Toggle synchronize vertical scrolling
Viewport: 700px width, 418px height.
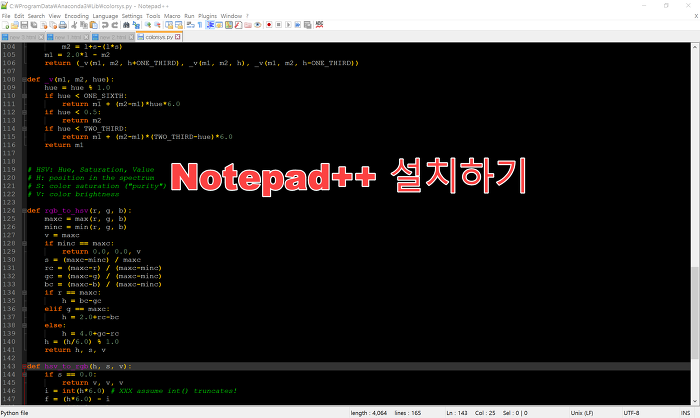pos(169,25)
